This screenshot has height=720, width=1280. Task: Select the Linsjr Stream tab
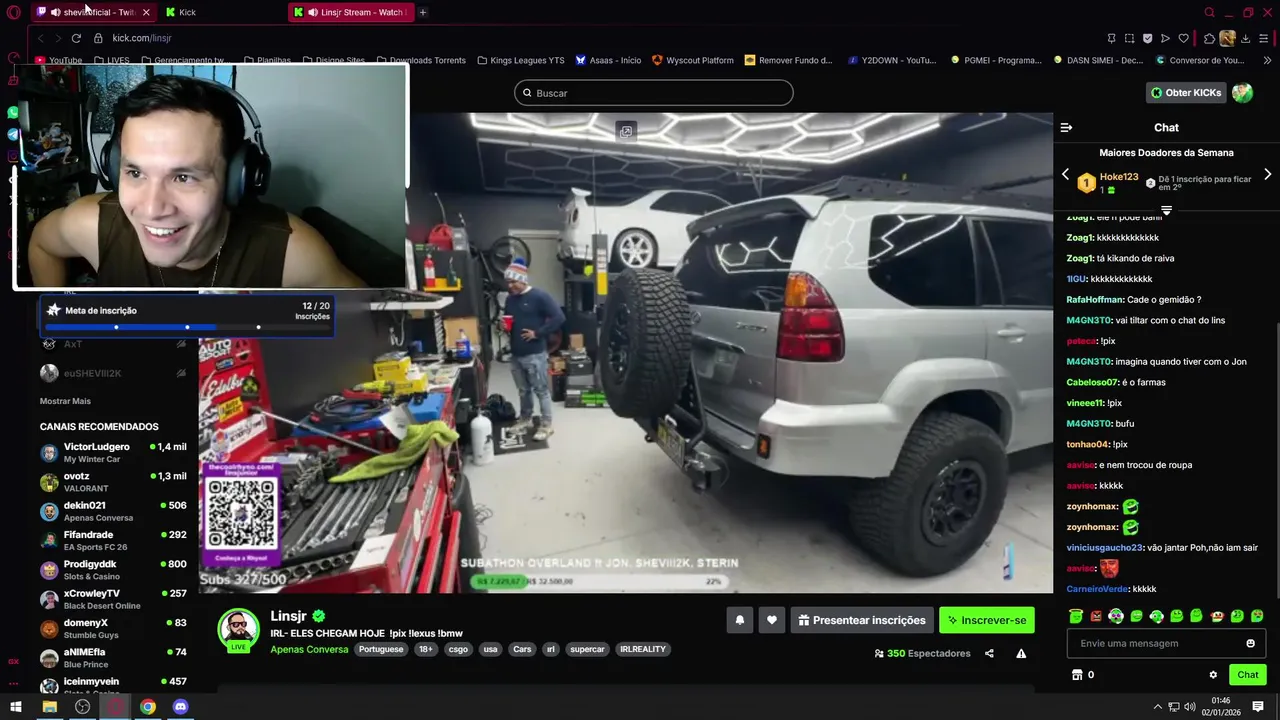351,12
